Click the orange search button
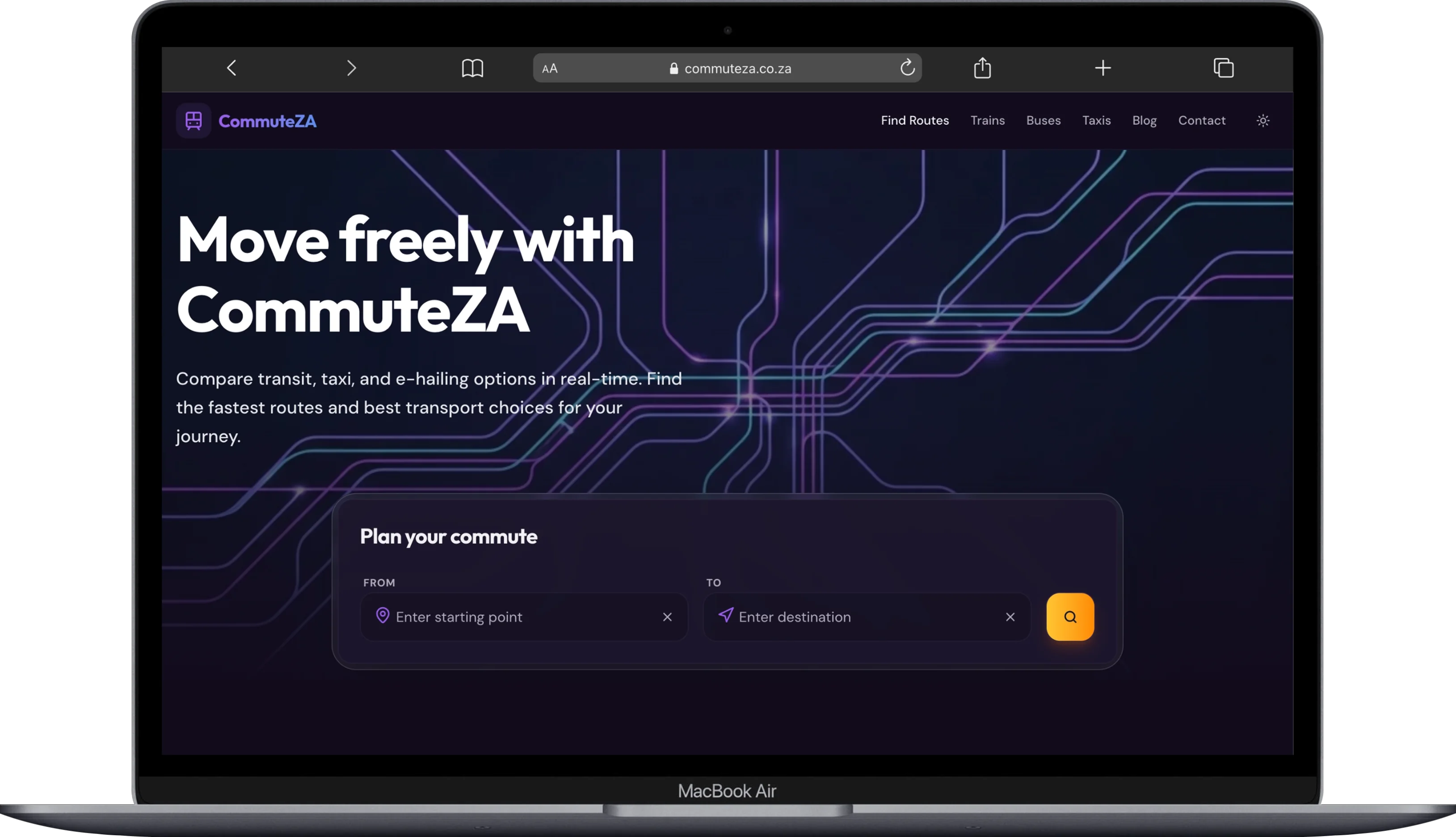This screenshot has width=1456, height=837. [x=1070, y=617]
